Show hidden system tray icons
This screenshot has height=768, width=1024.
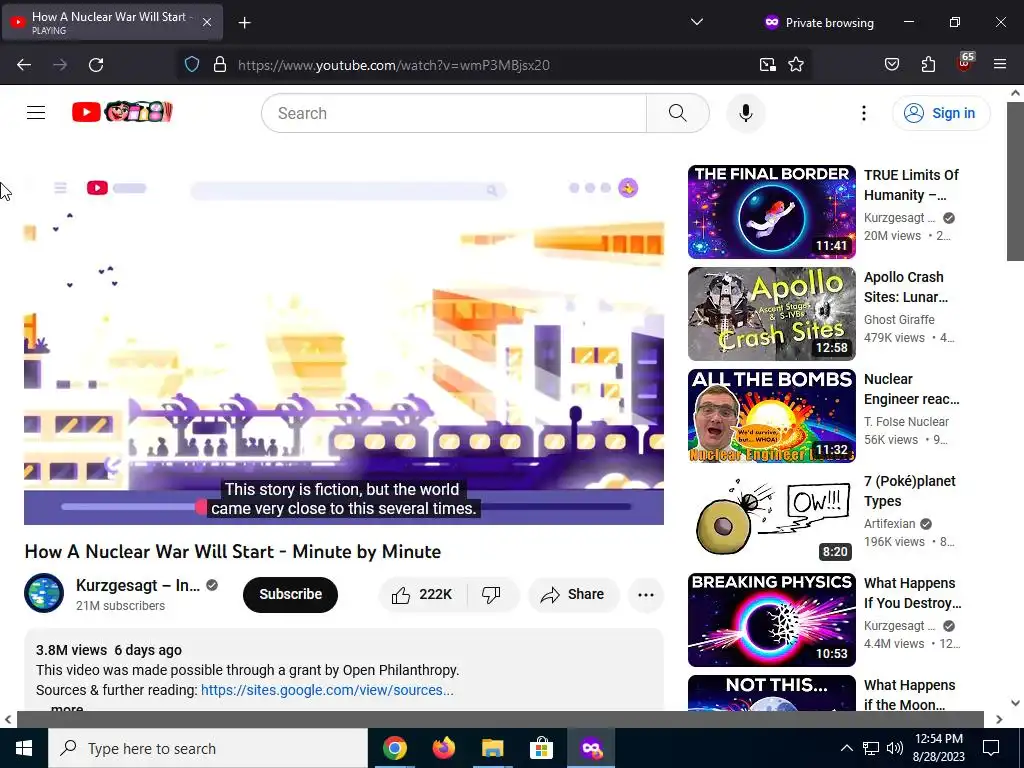[x=846, y=748]
